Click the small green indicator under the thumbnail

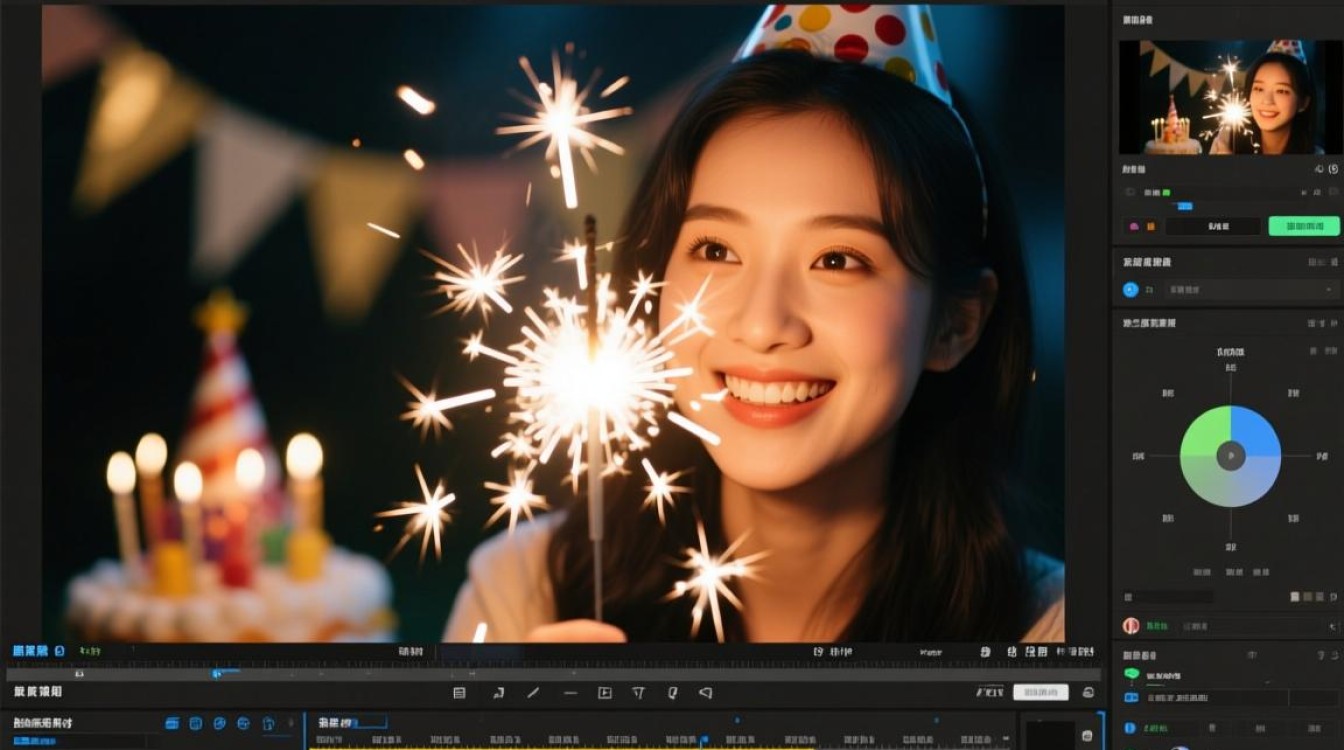1166,192
